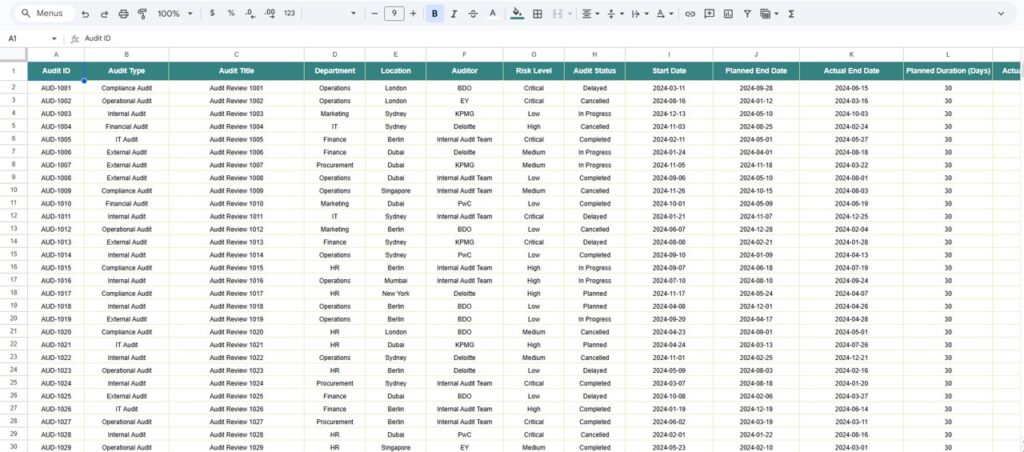Decrease font size with minus button
The height and width of the screenshot is (452, 1024).
coord(374,13)
